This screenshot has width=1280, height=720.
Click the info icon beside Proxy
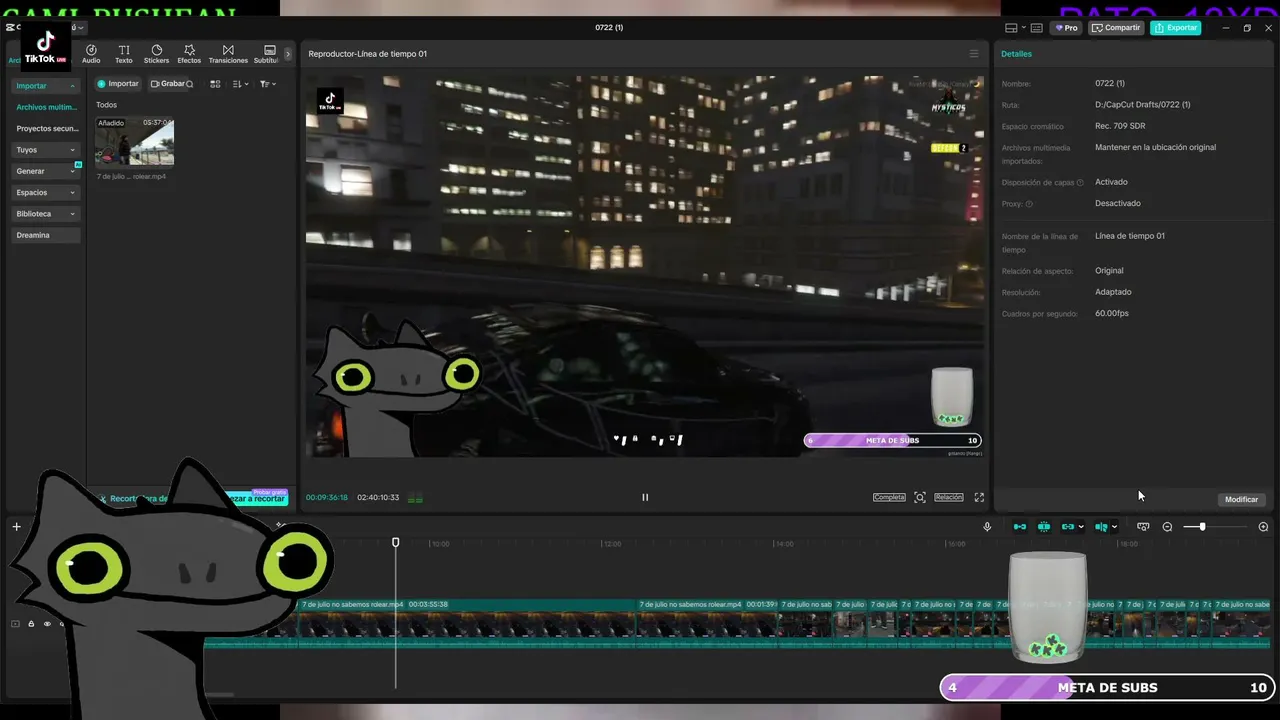pos(1029,204)
